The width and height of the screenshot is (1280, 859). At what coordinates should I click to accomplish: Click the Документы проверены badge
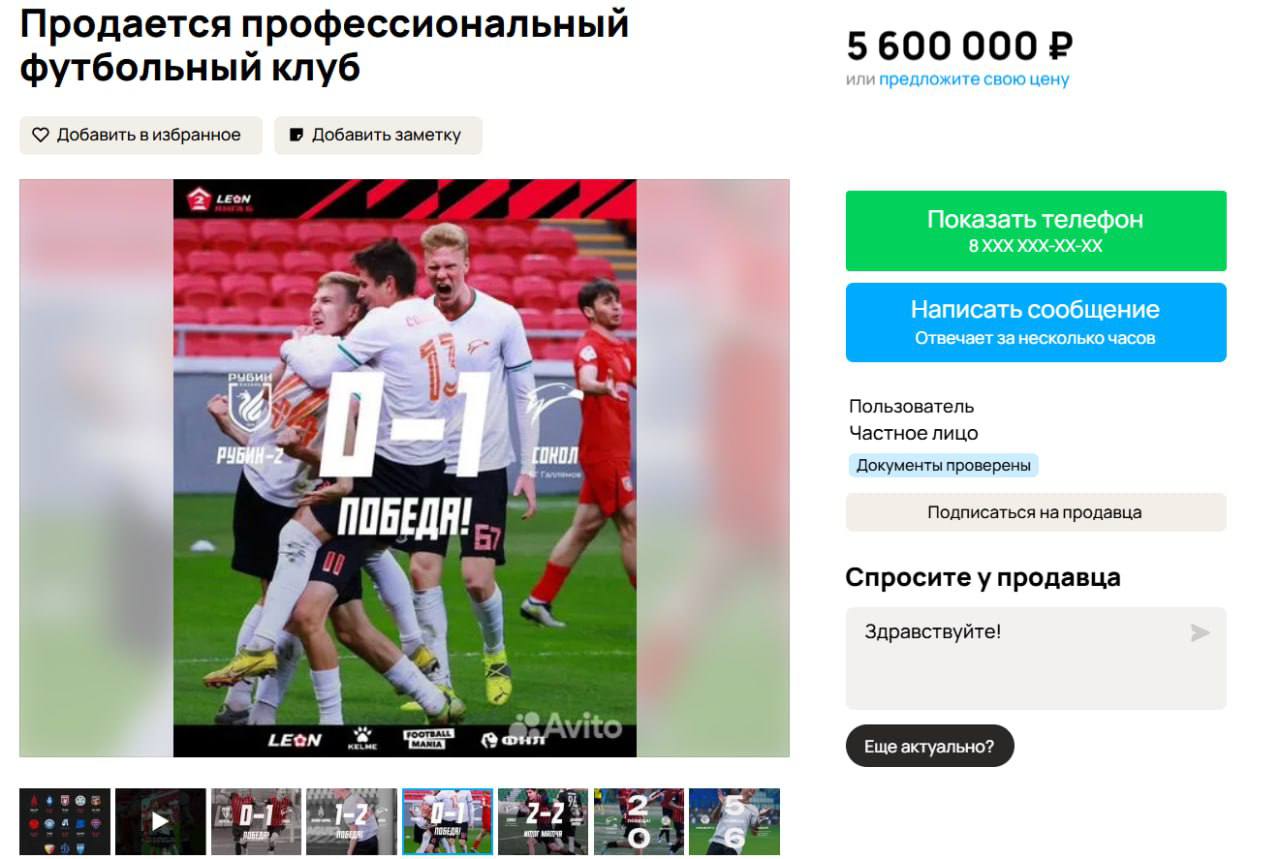point(943,465)
